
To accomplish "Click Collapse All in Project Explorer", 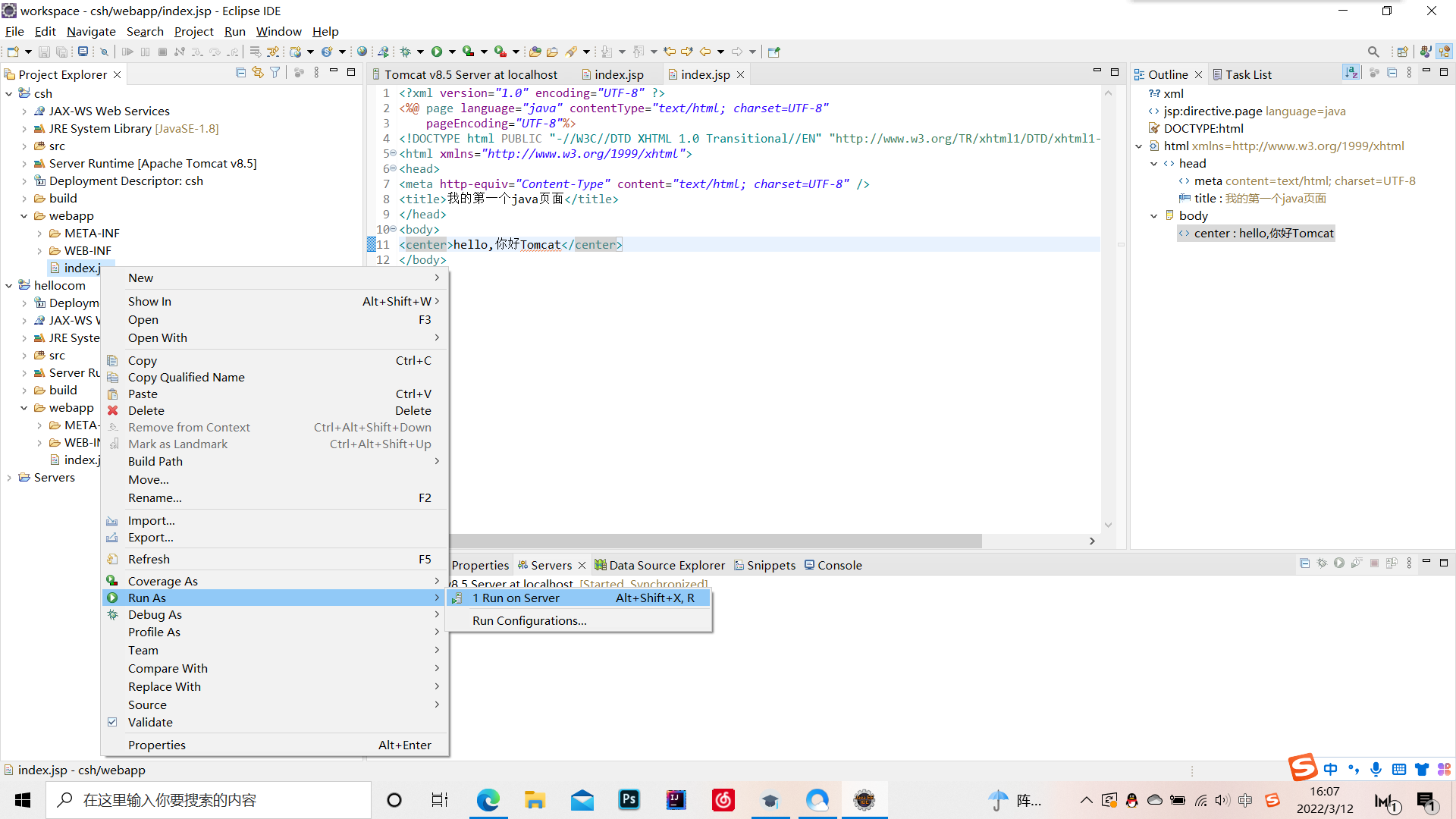I will click(x=240, y=73).
